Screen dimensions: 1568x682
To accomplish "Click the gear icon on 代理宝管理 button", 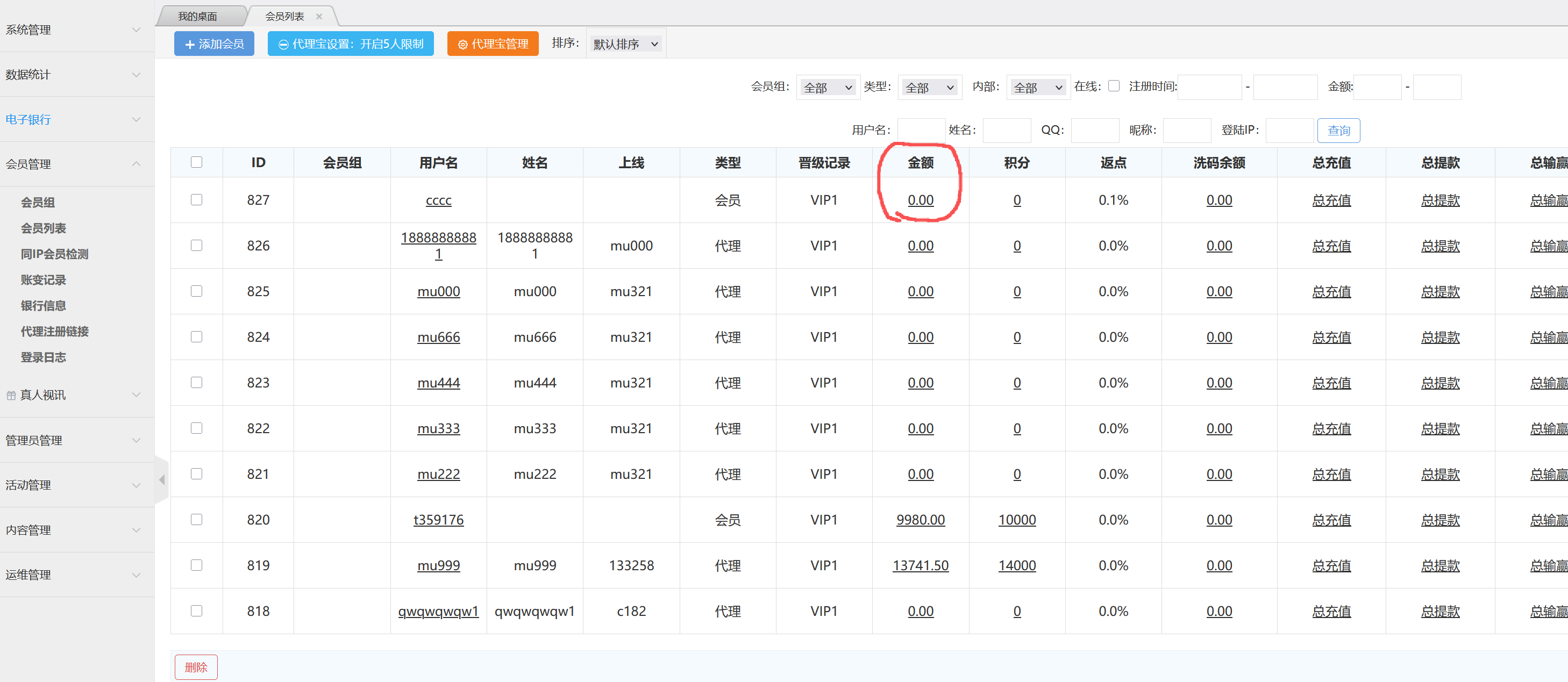I will pos(464,43).
